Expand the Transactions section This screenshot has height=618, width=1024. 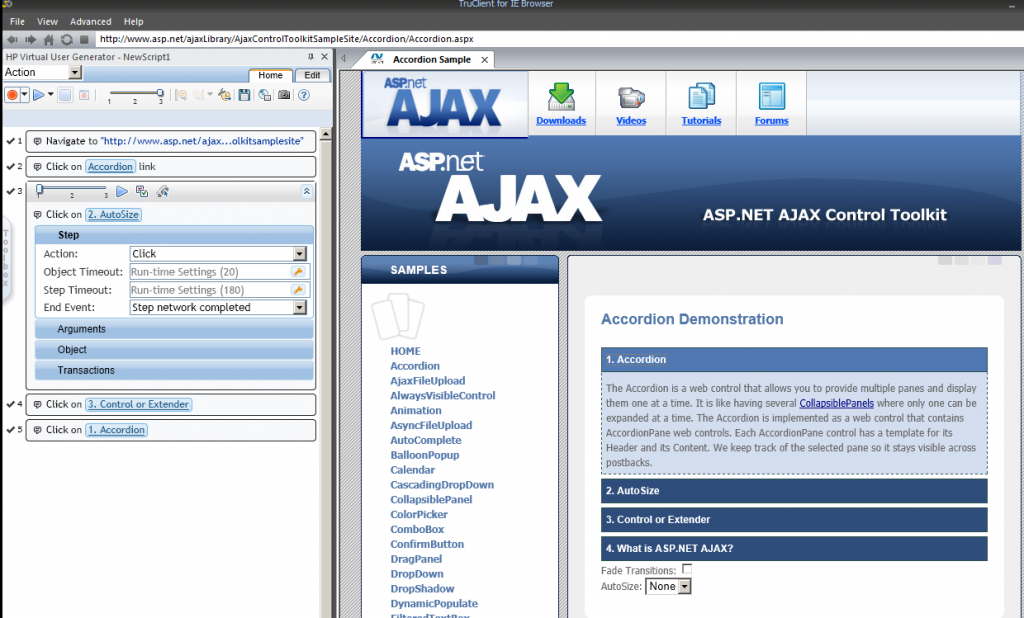pyautogui.click(x=174, y=370)
